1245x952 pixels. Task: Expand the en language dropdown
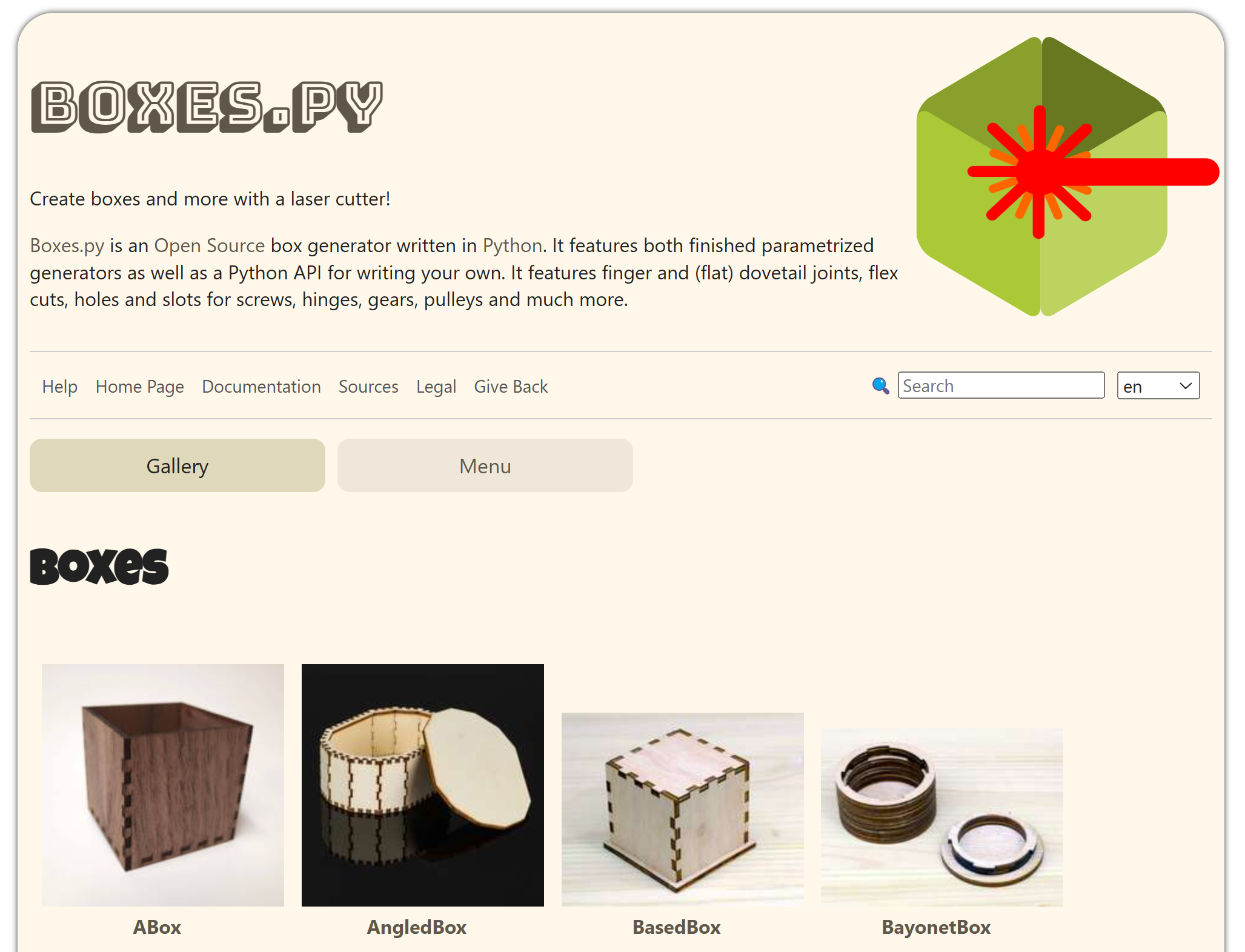(x=1158, y=385)
